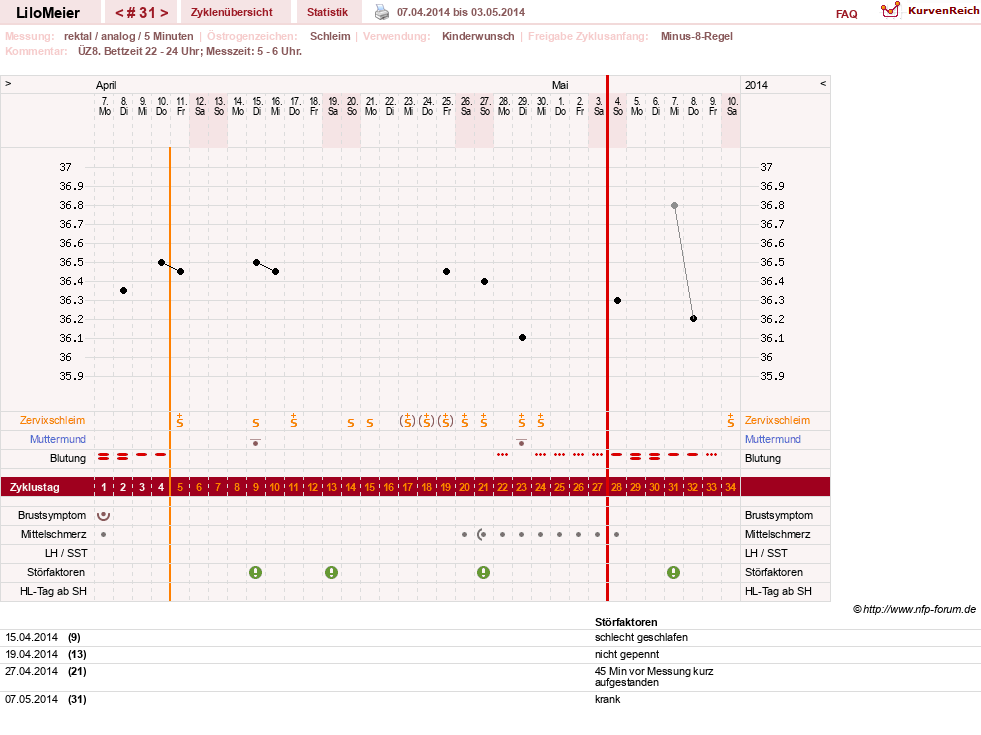Click cycle day 28 in the Zyklustag row
The height and width of the screenshot is (735, 981).
[616, 487]
